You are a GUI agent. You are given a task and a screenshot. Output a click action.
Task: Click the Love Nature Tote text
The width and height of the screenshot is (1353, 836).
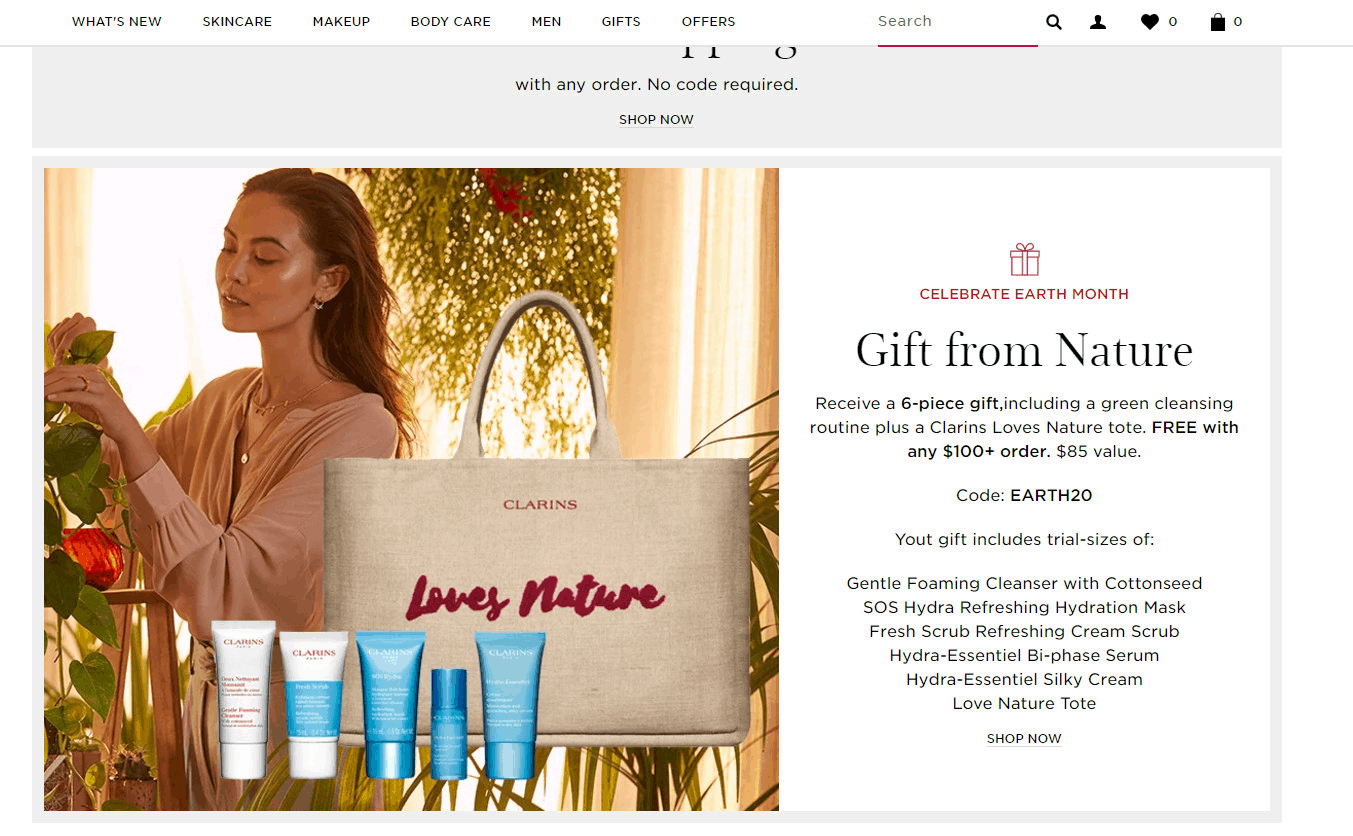tap(1024, 703)
